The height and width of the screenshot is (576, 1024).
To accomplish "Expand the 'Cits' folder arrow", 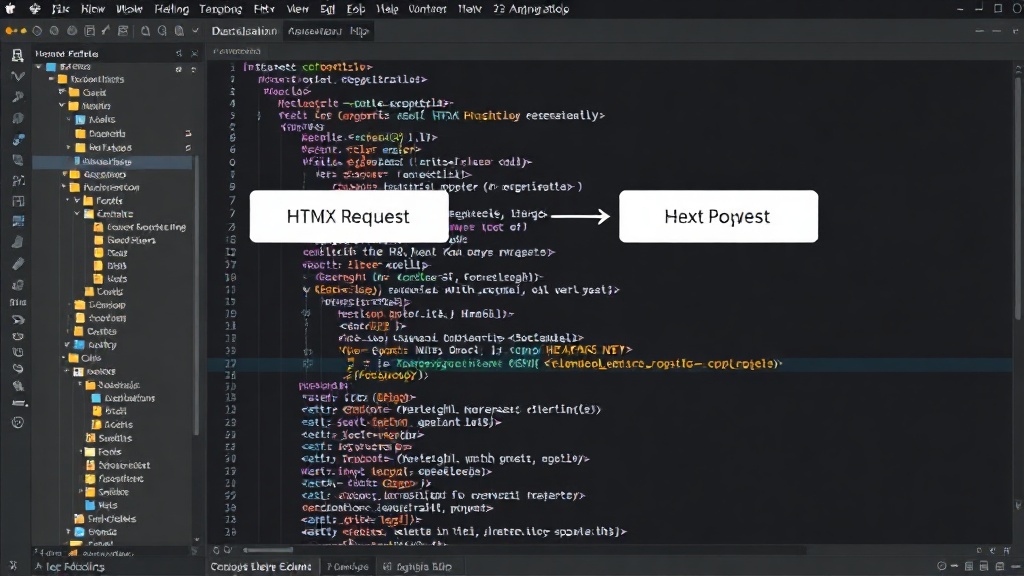I will tap(64, 358).
